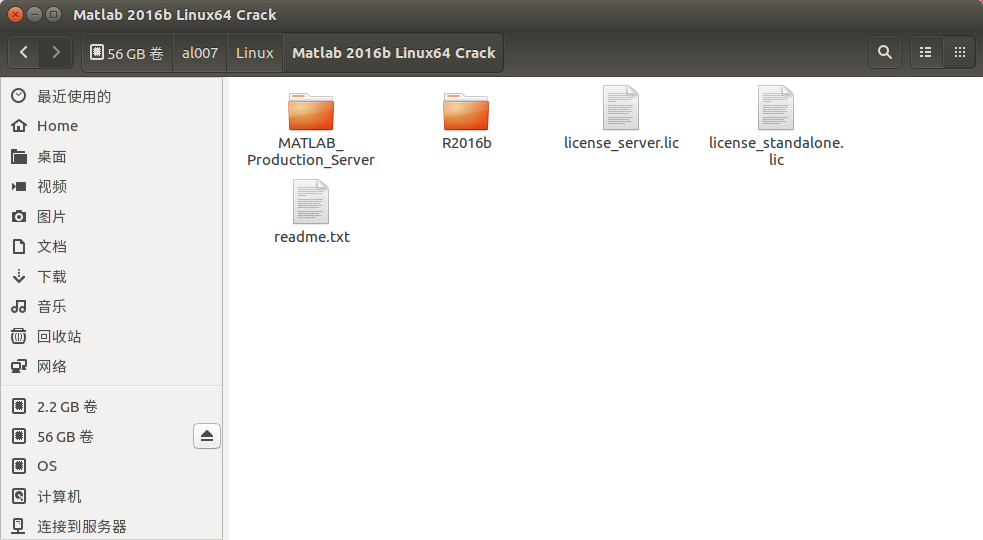The height and width of the screenshot is (540, 983).
Task: Click 连接到服务器 in sidebar
Action: coord(112,526)
